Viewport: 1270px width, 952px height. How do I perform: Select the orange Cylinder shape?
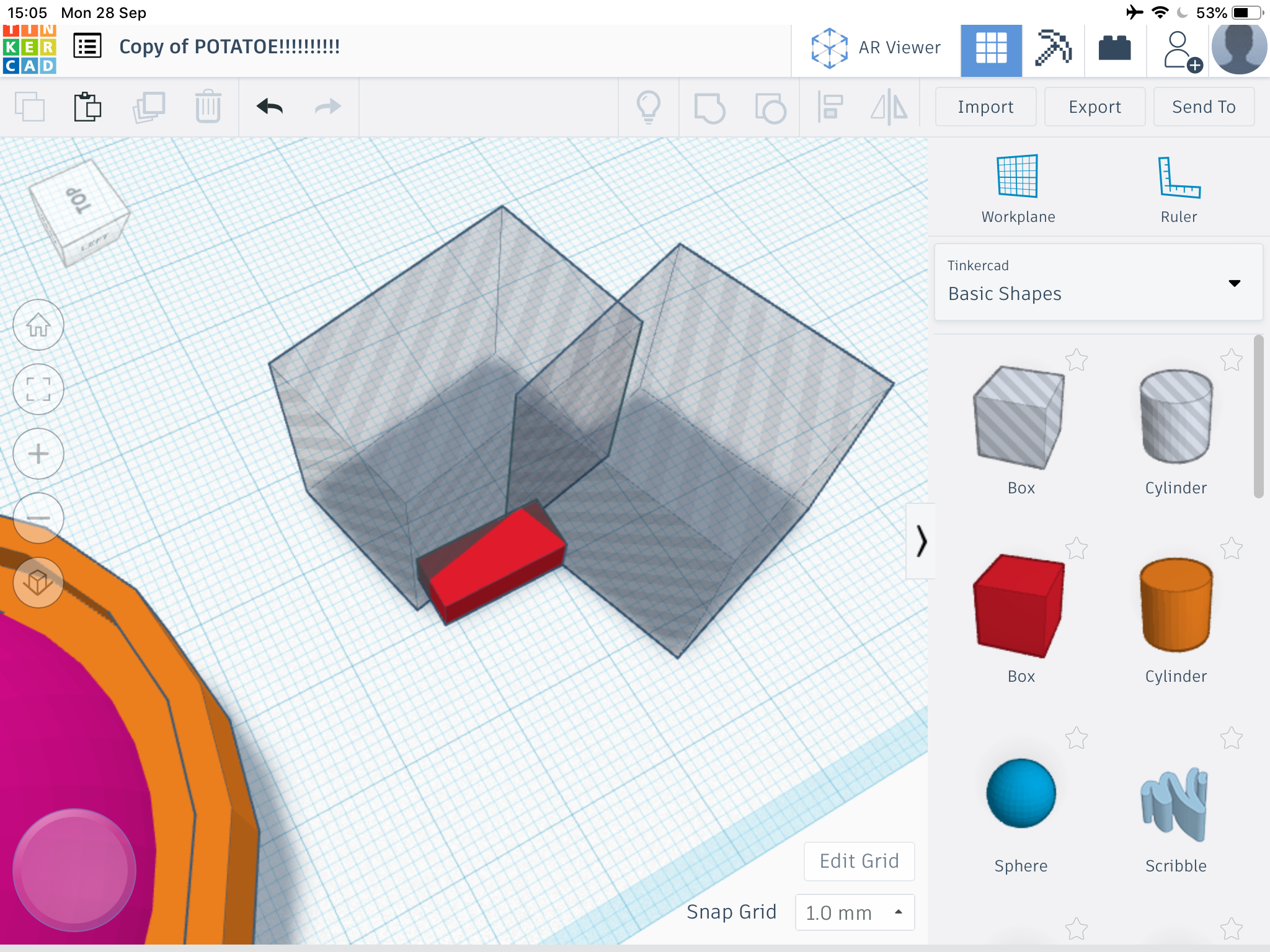click(1176, 606)
